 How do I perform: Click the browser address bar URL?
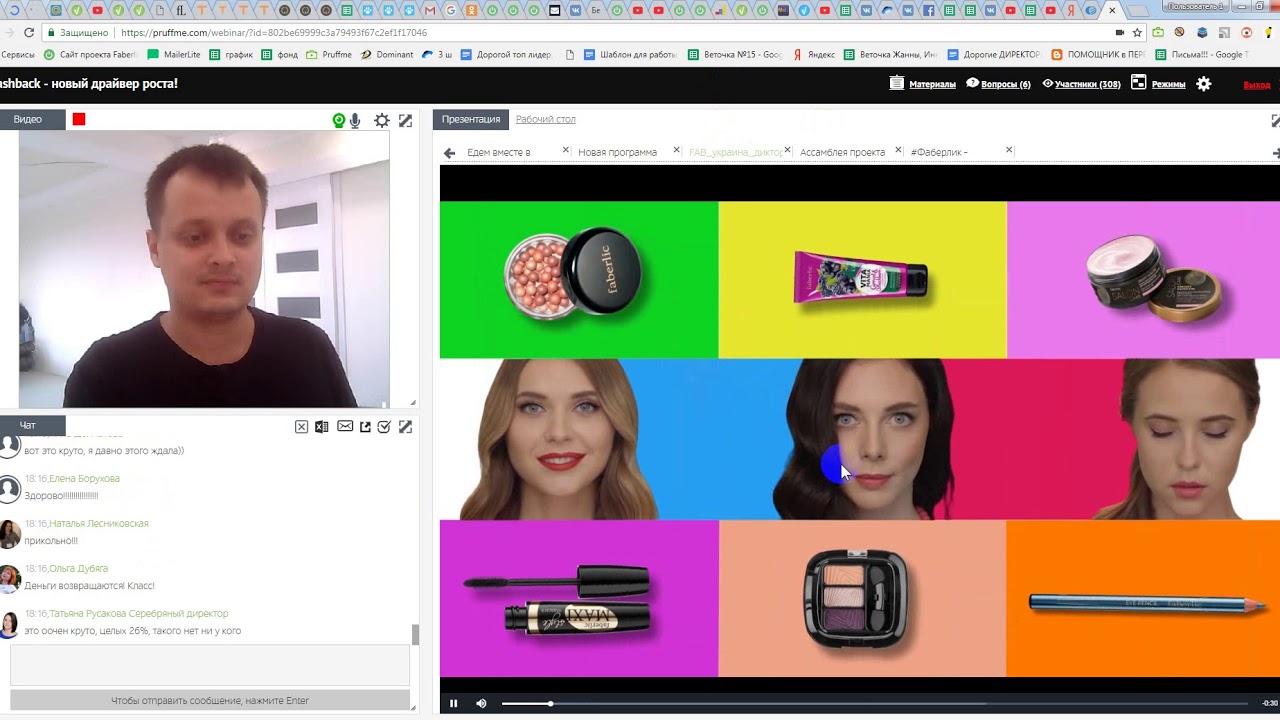(274, 33)
